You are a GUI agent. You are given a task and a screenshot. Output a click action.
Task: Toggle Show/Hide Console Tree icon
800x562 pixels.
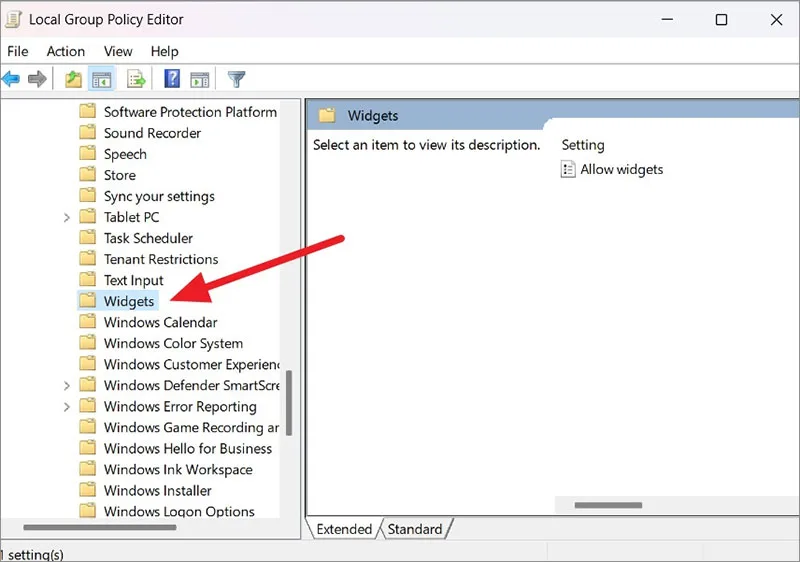pyautogui.click(x=102, y=80)
